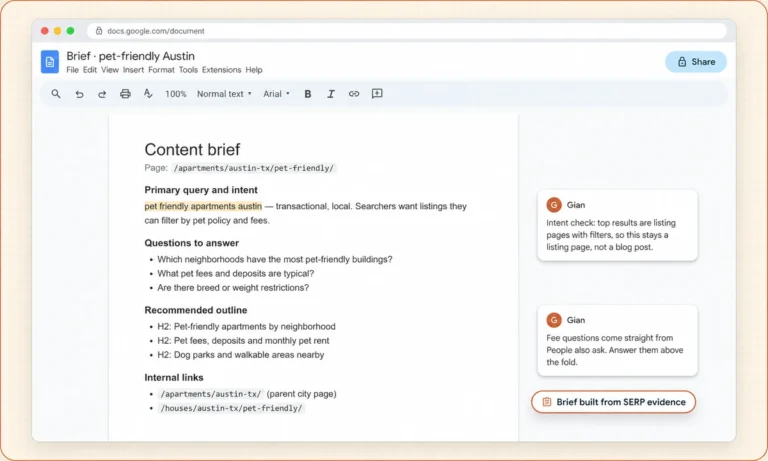This screenshot has width=768, height=461.
Task: Click Gian's avatar in the fee questions comment
Action: [554, 320]
